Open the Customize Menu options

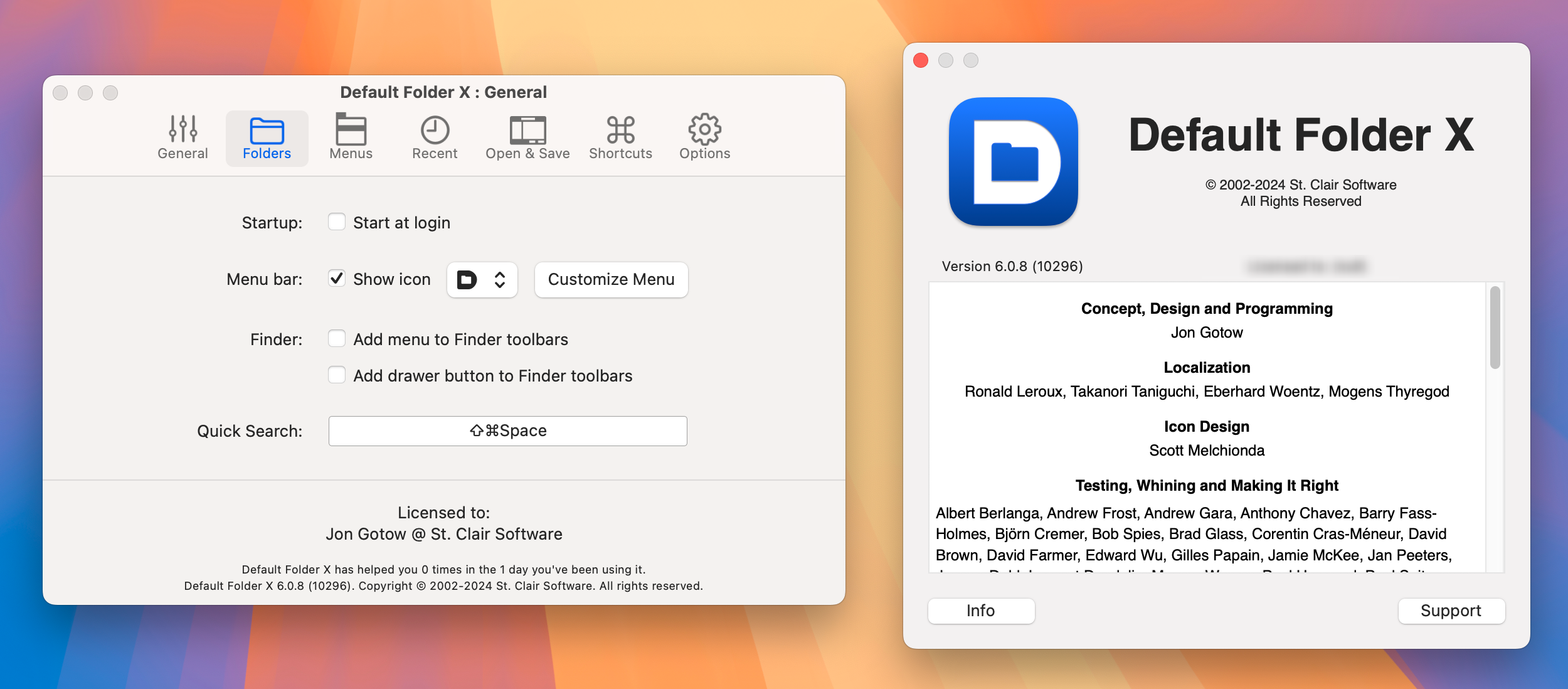pos(611,278)
